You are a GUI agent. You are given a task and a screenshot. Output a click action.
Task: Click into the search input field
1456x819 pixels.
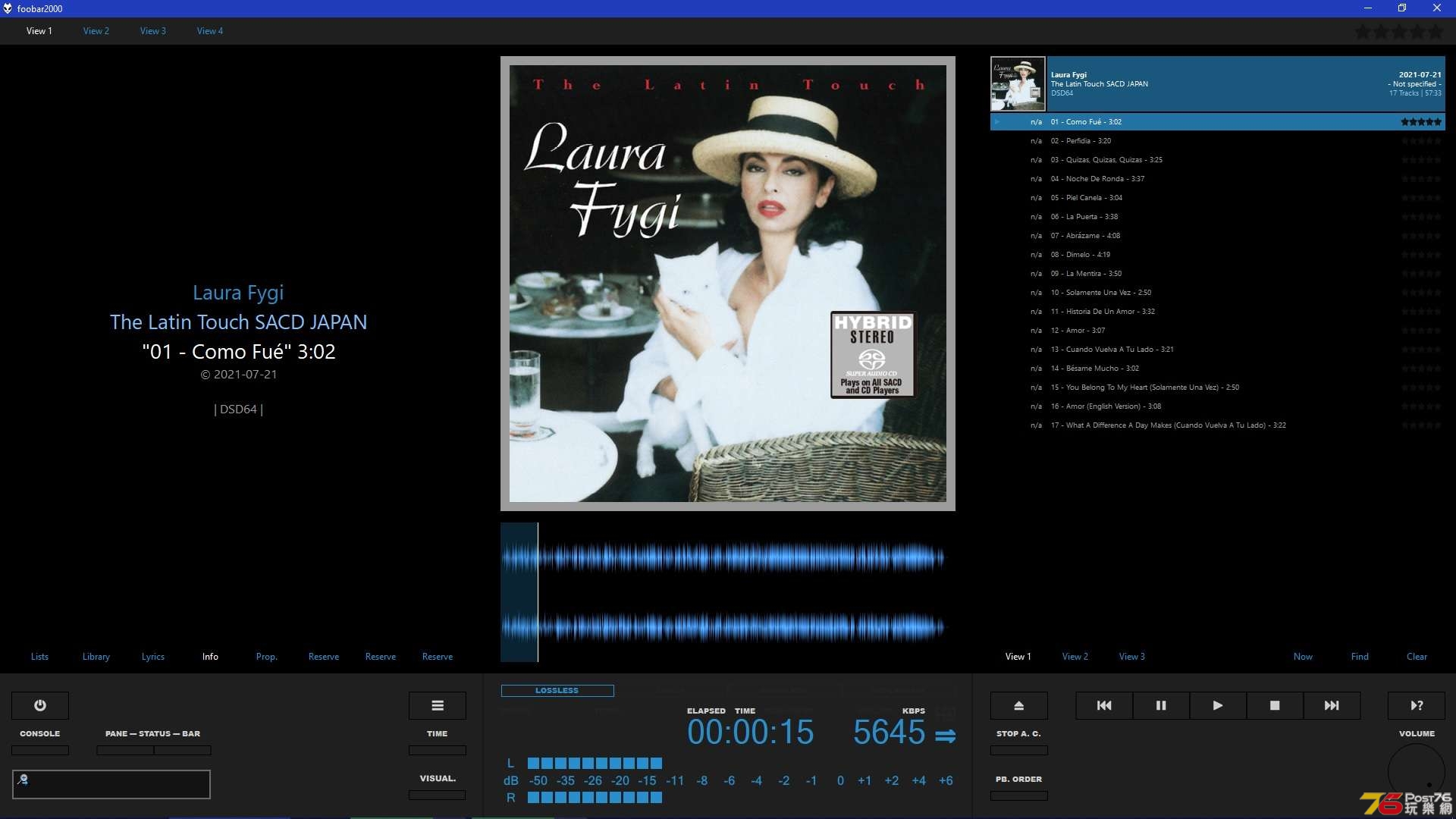(111, 784)
